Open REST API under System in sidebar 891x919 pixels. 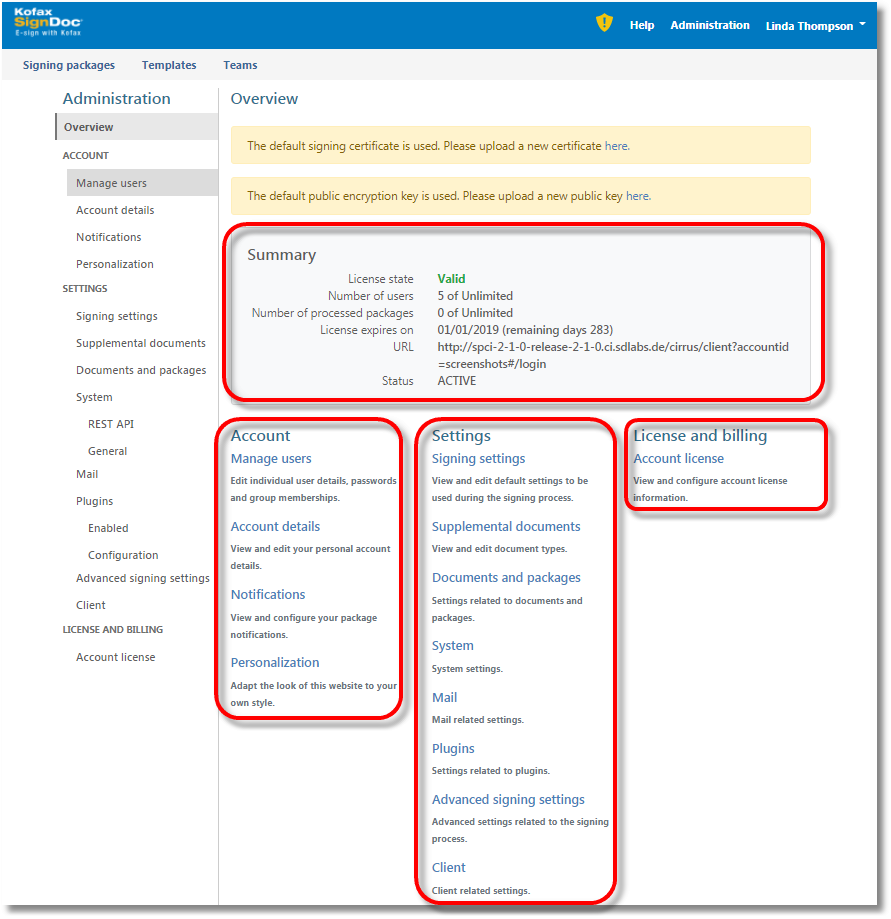tap(110, 424)
